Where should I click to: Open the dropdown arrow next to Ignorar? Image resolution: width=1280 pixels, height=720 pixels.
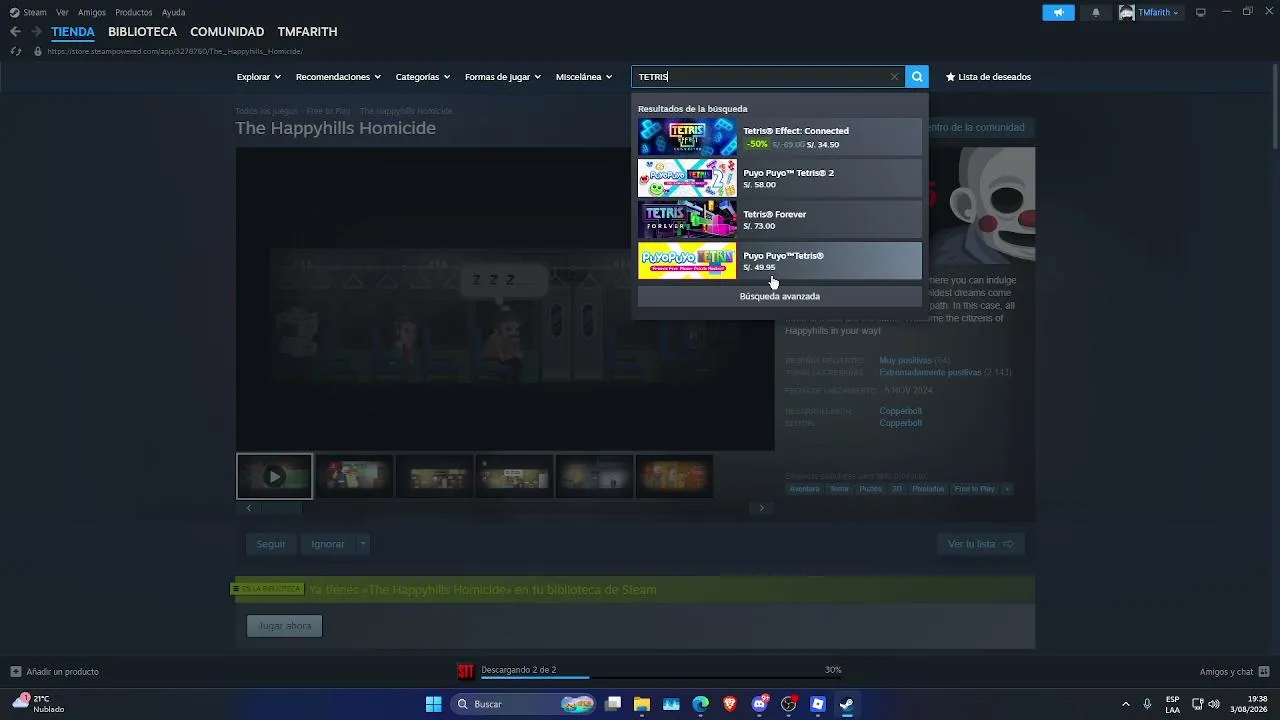(363, 544)
